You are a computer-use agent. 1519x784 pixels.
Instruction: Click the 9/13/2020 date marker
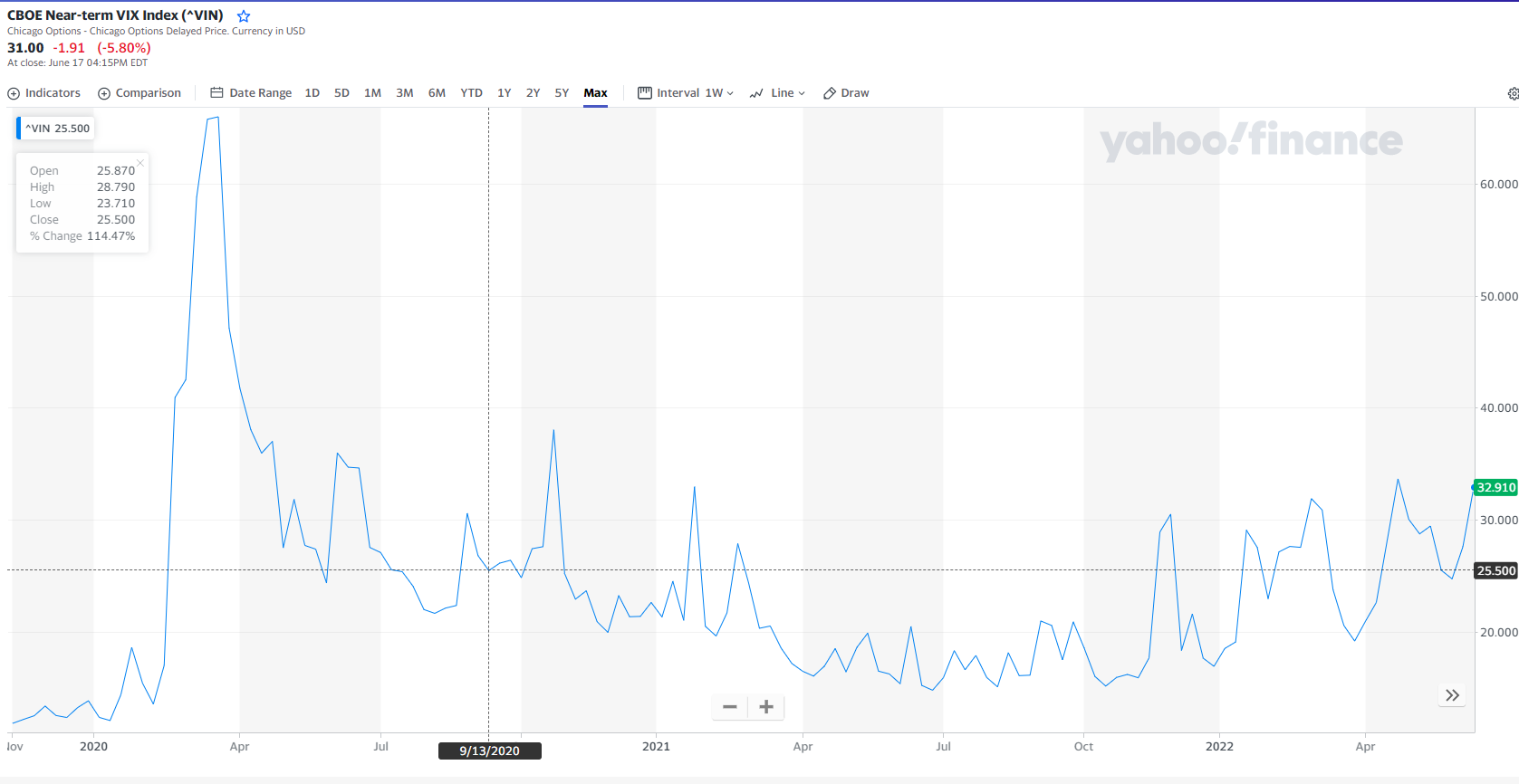489,751
